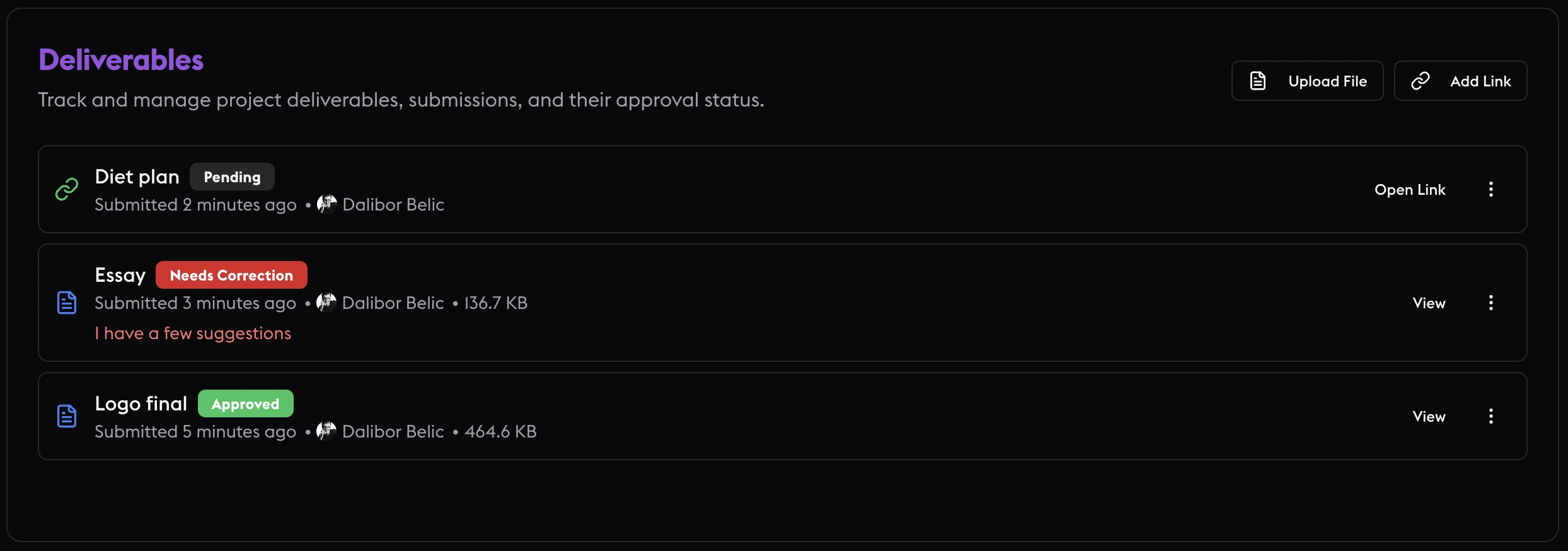Screen dimensions: 1568x551
Task: View the Logo final file
Action: click(x=1429, y=417)
